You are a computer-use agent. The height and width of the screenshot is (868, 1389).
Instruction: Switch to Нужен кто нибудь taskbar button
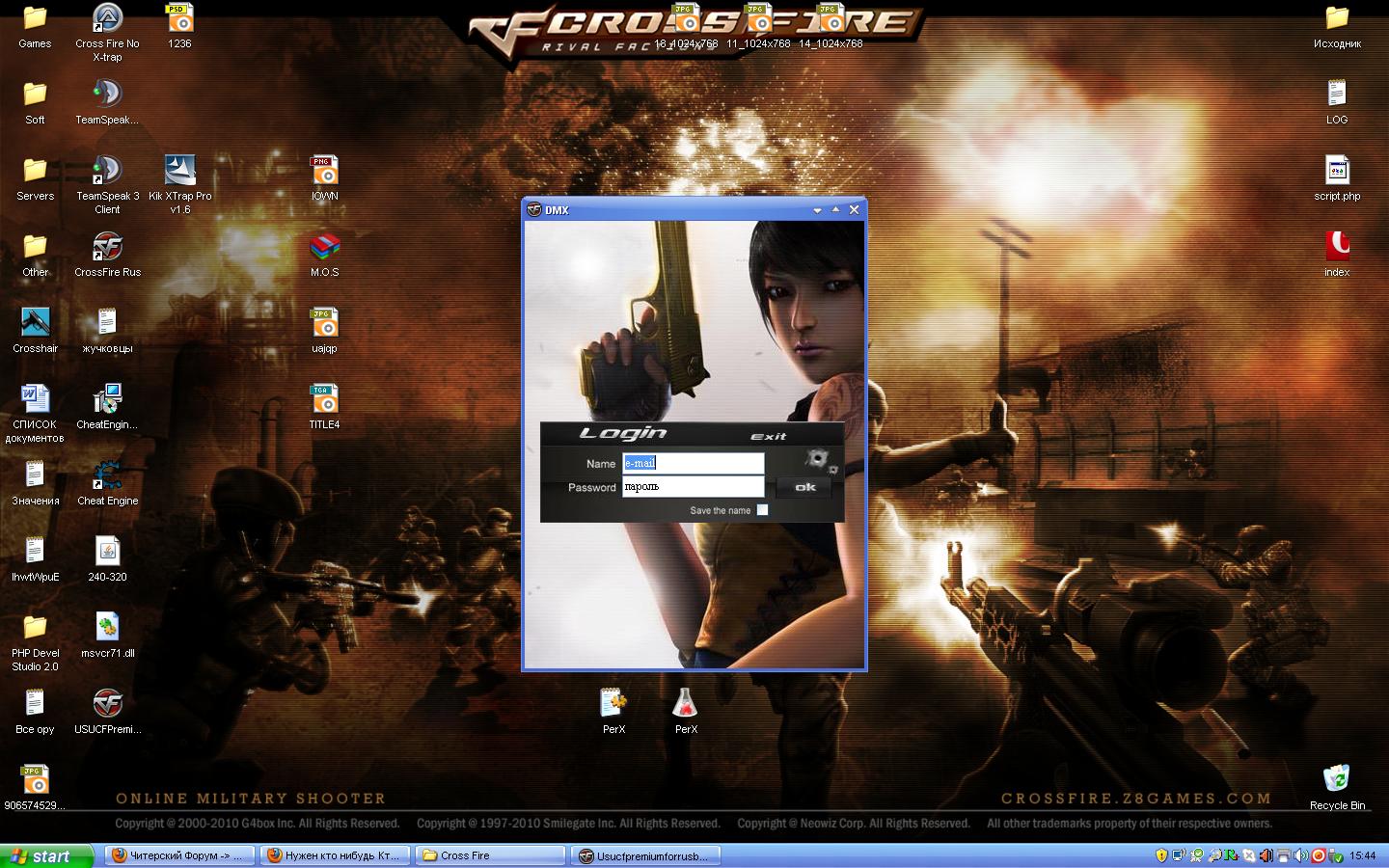pyautogui.click(x=335, y=855)
